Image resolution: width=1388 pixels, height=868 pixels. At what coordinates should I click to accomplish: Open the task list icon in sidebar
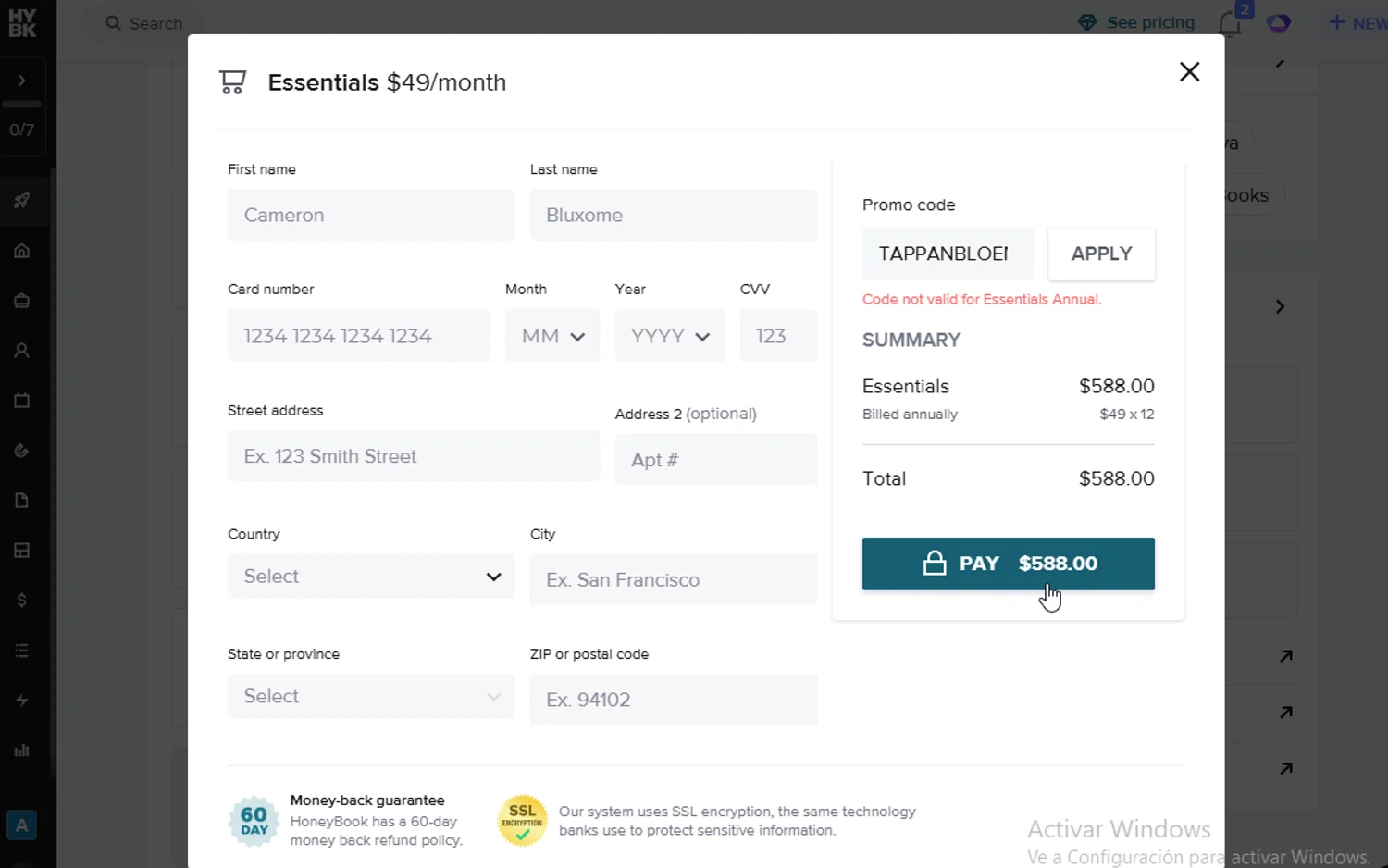[x=22, y=651]
